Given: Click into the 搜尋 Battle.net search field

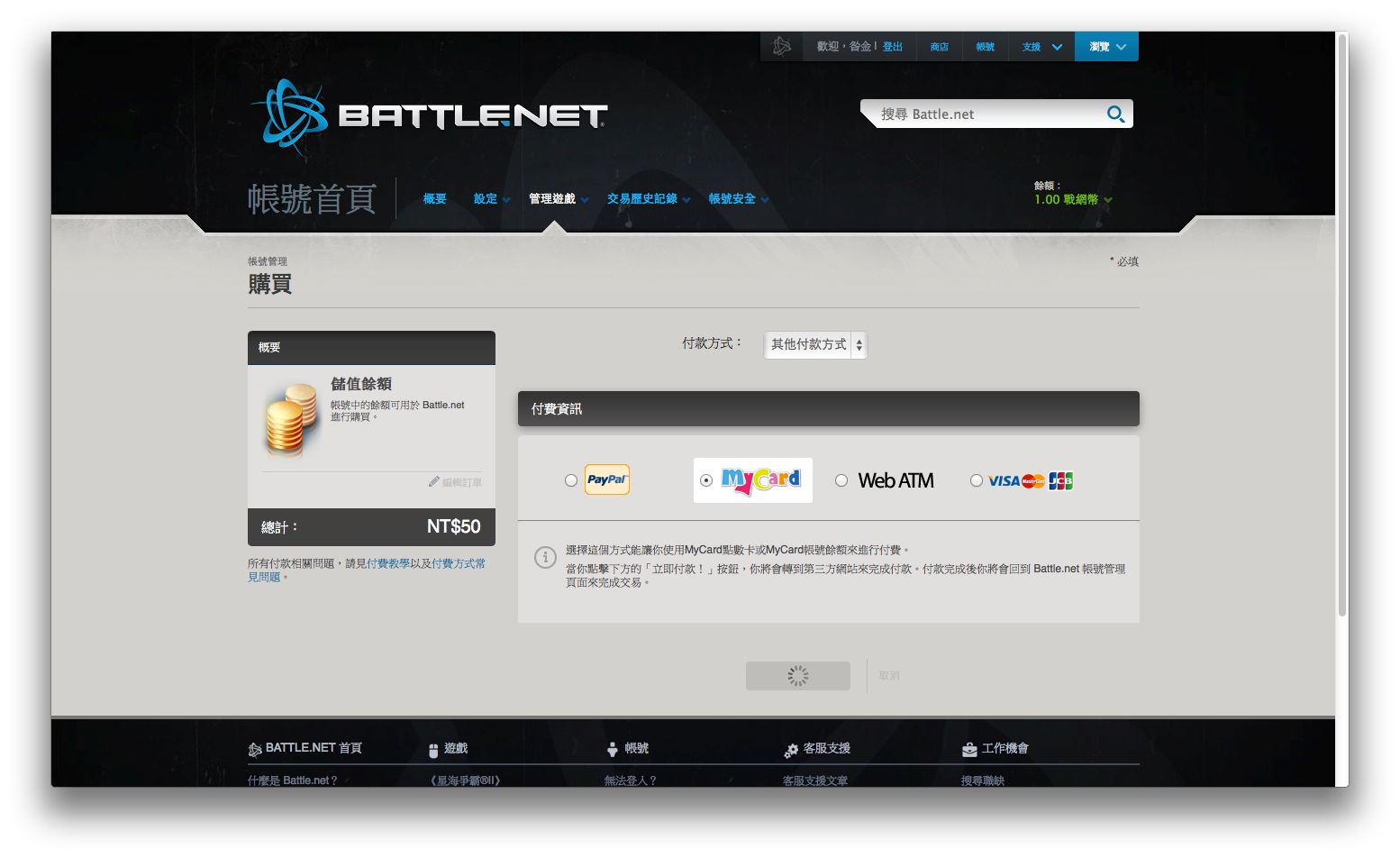Looking at the screenshot, I should click(x=991, y=114).
